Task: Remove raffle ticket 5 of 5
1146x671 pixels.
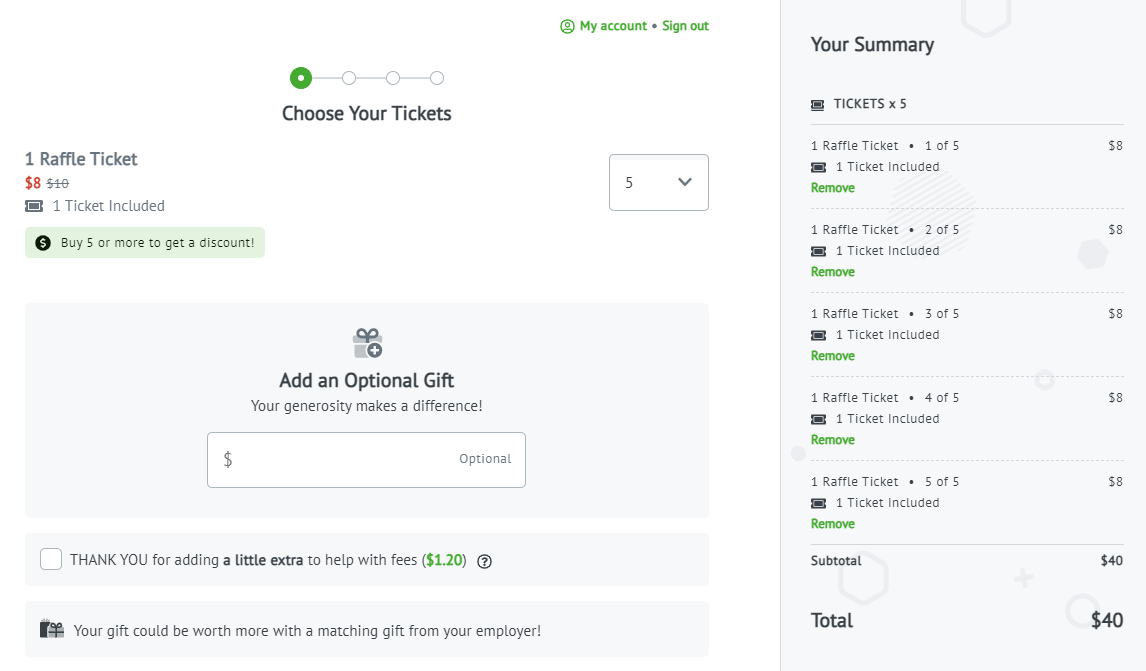Action: pos(832,524)
